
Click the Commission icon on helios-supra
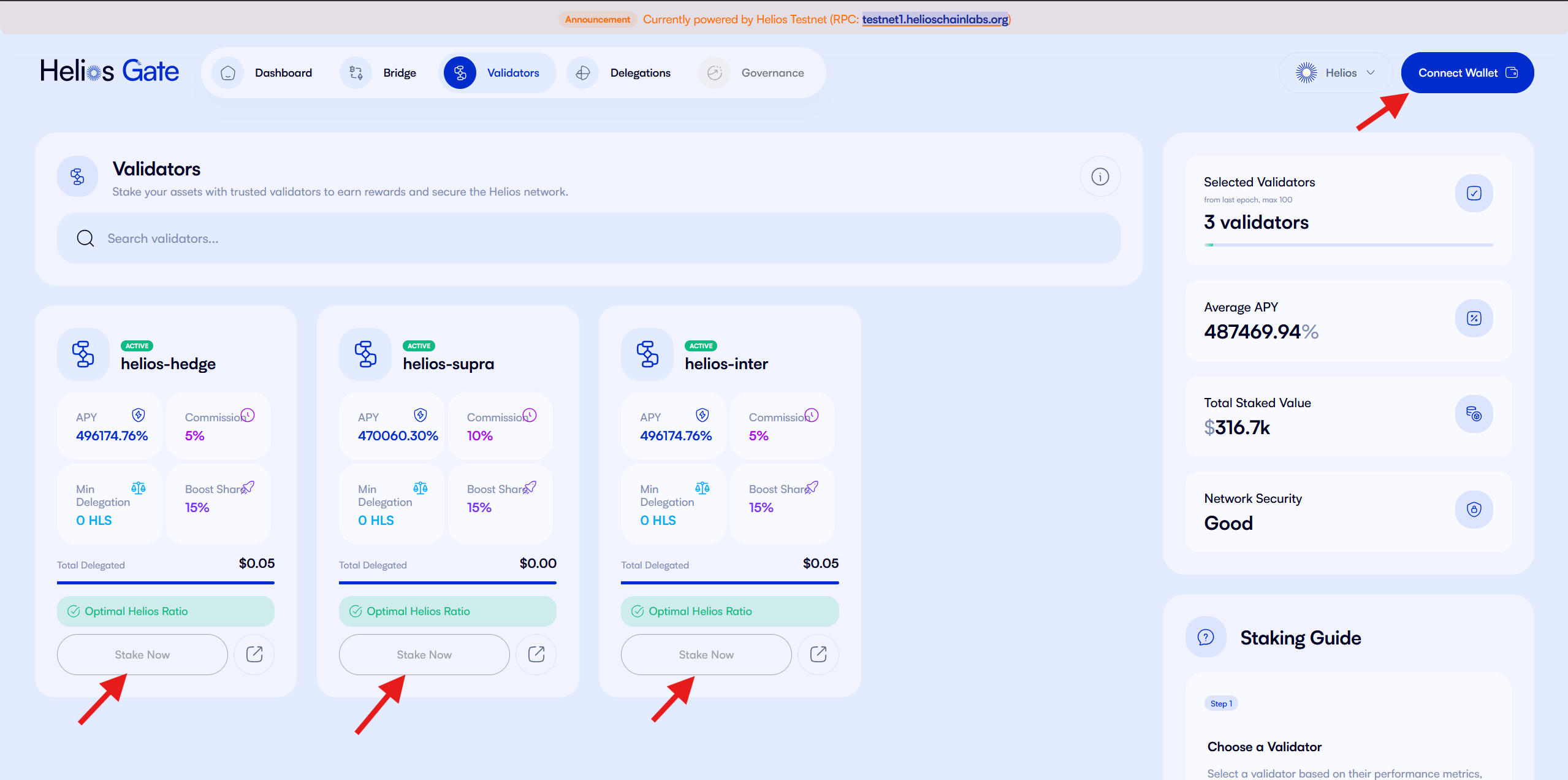coord(530,415)
